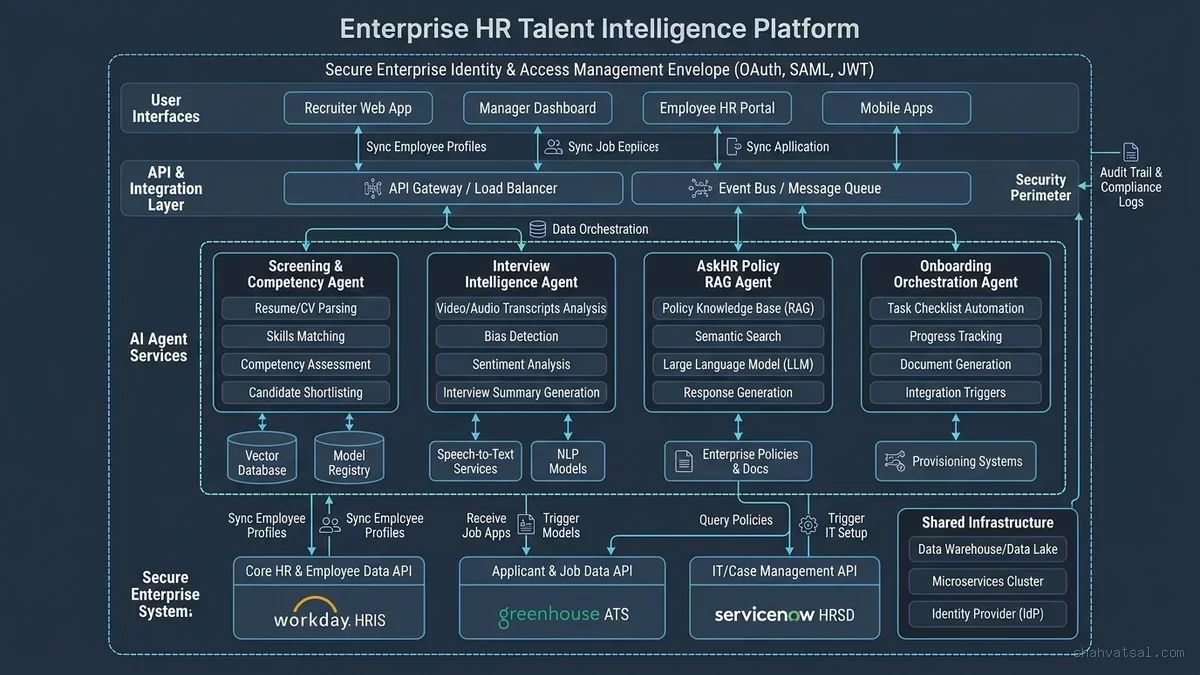Image resolution: width=1200 pixels, height=675 pixels.
Task: Click the people icon between bottom Sync Profiles labels
Action: tap(330, 524)
